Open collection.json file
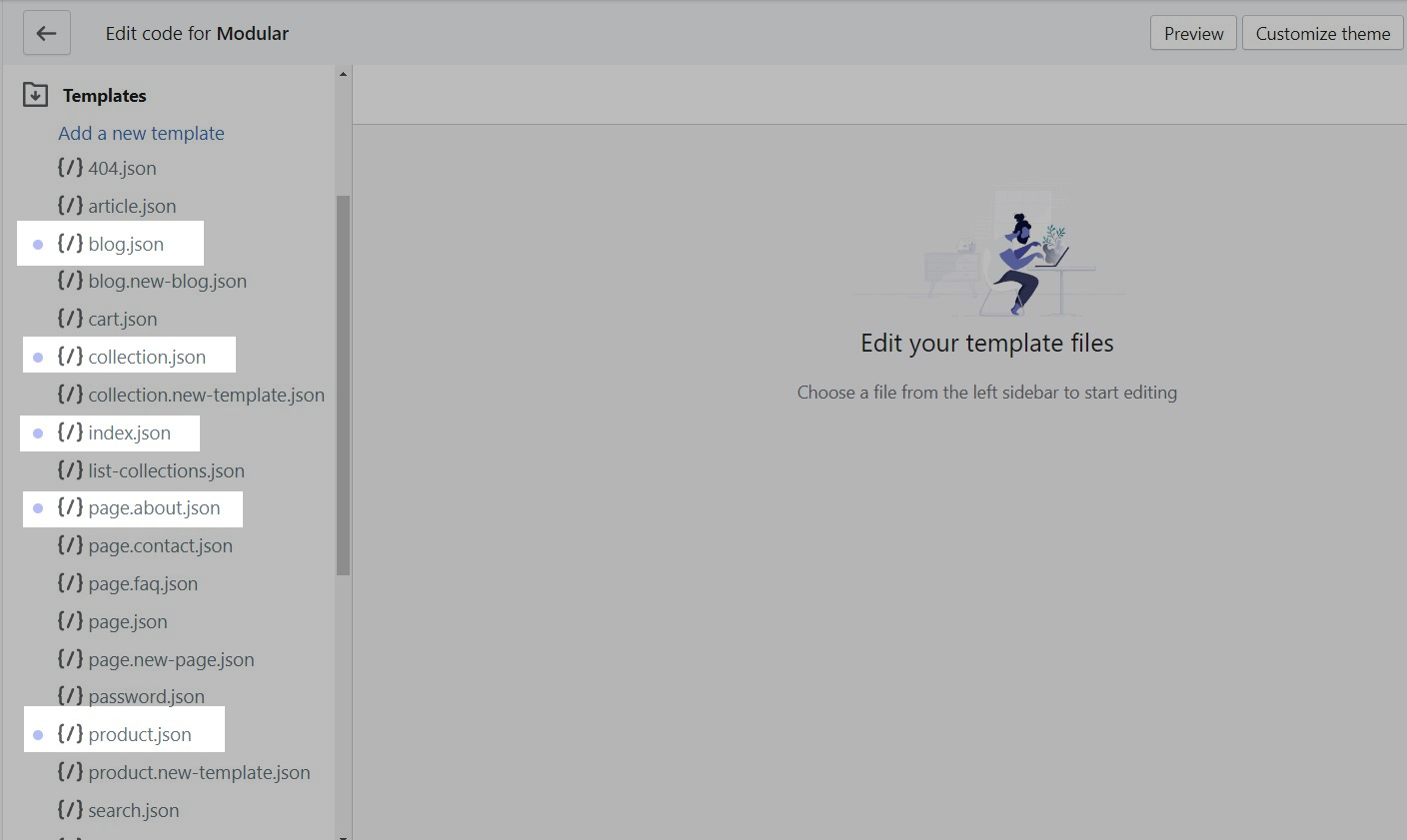 [146, 357]
